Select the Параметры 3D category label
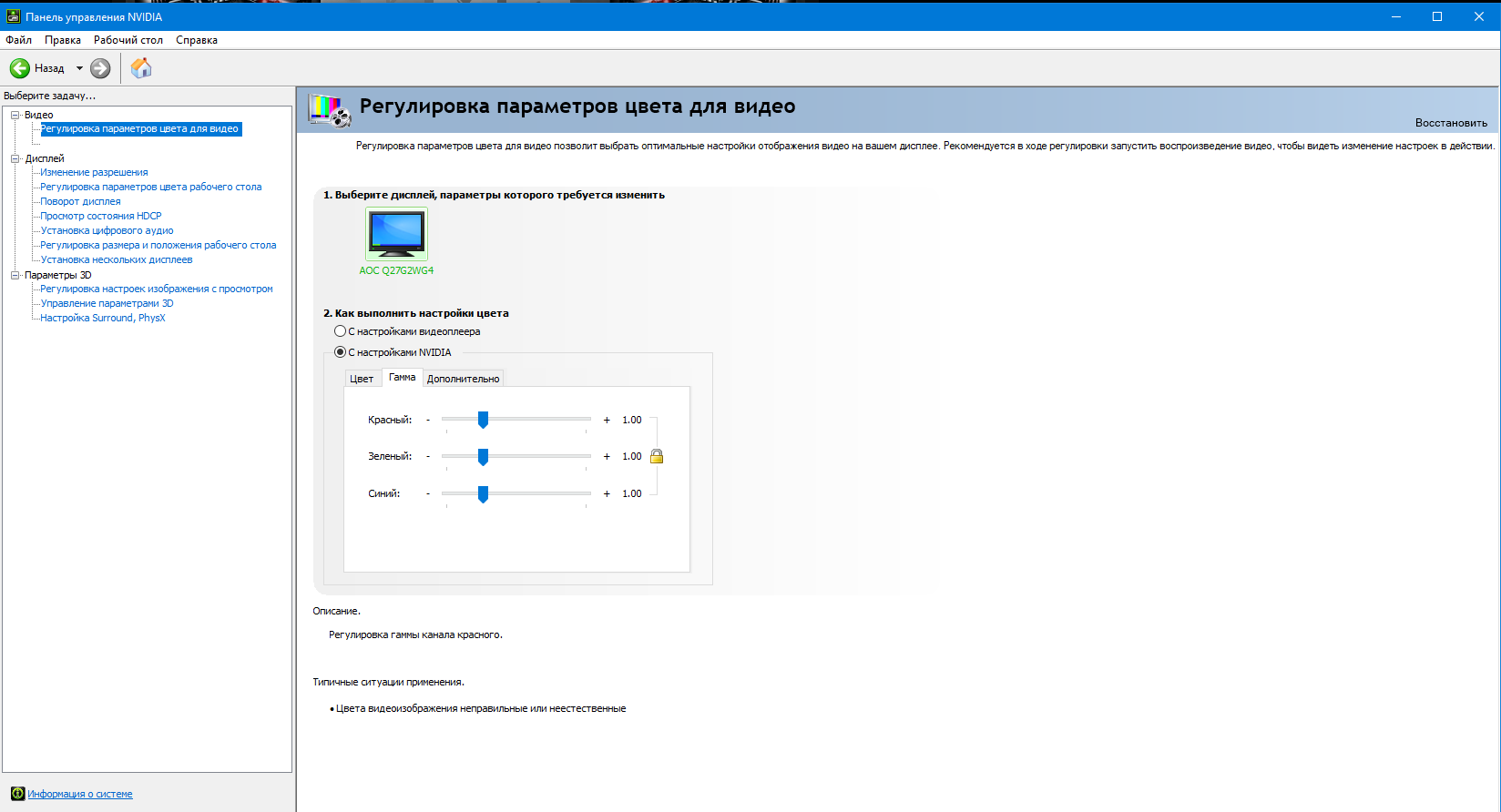The image size is (1501, 812). 58,275
